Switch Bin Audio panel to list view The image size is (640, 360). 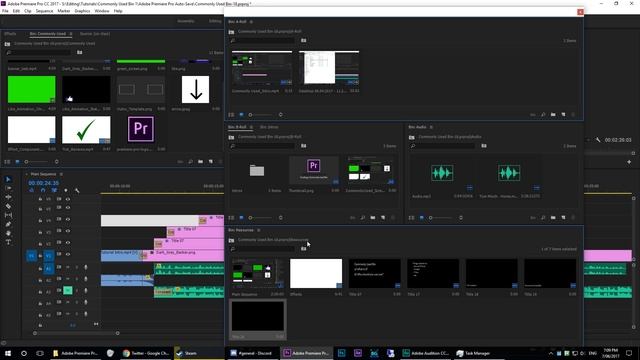[x=411, y=218]
